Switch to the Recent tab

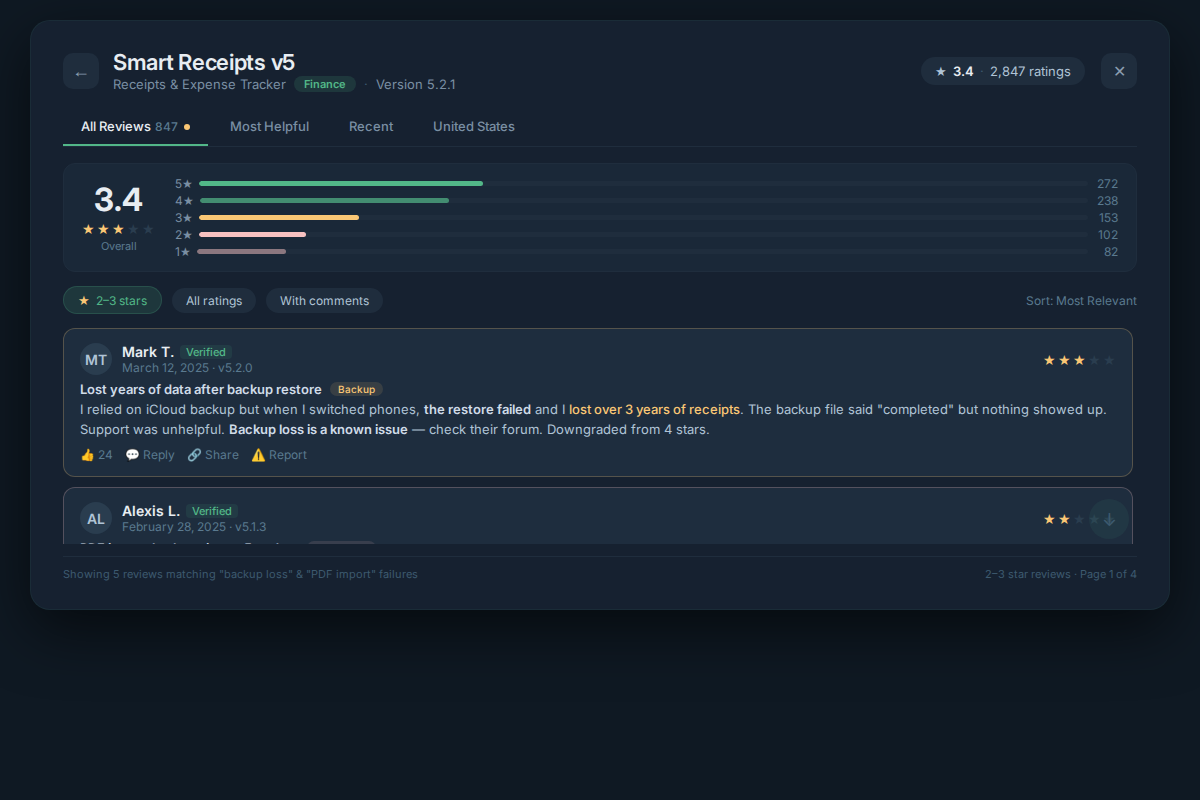tap(371, 127)
